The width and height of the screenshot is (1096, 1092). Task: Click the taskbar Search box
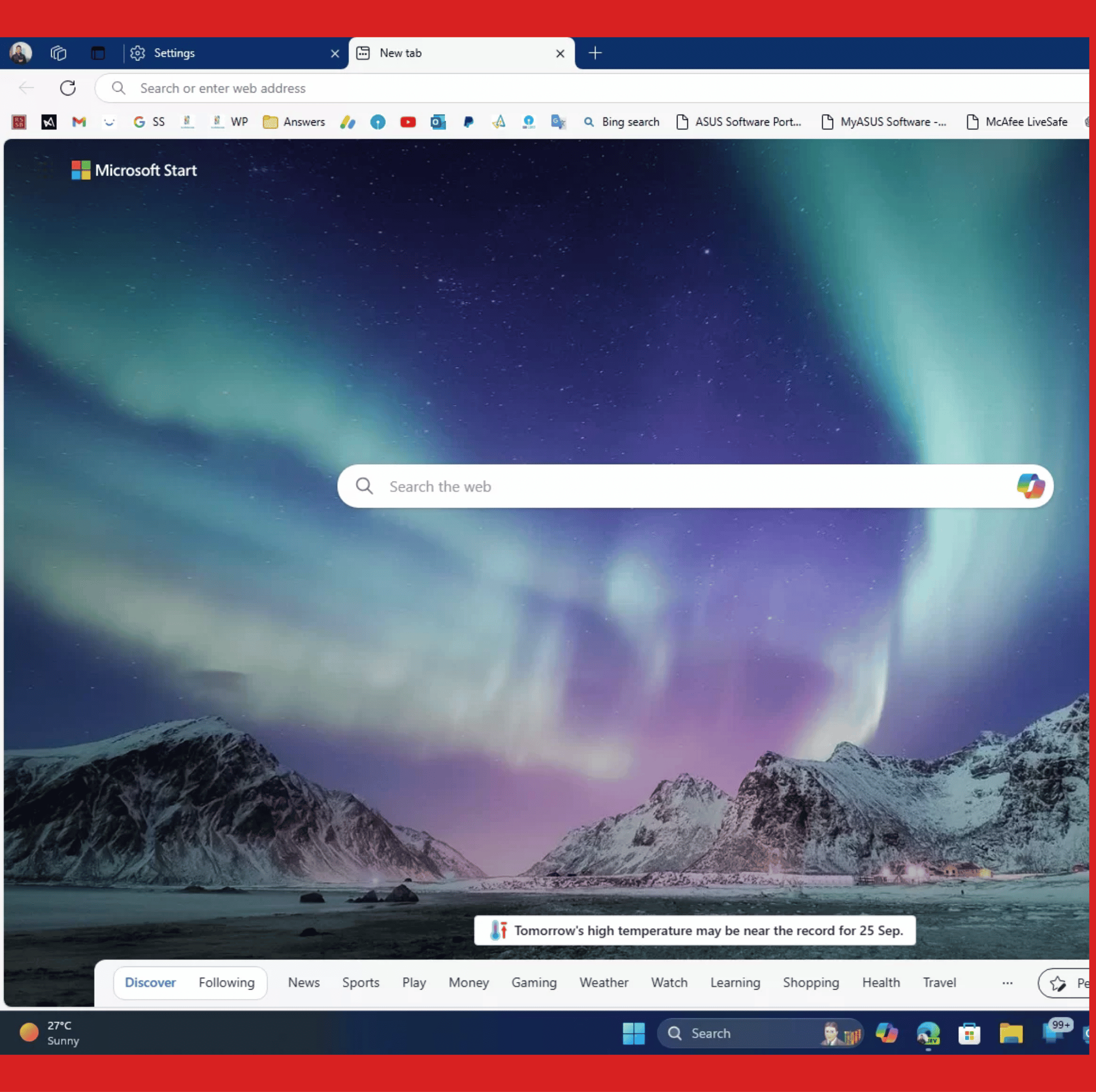pyautogui.click(x=760, y=1034)
